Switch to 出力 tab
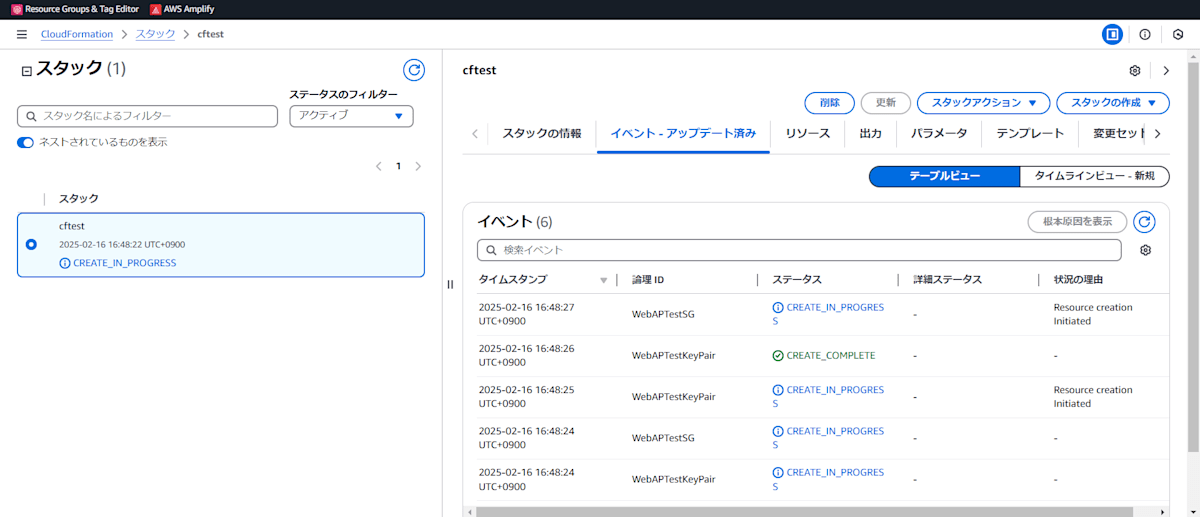 click(x=870, y=133)
